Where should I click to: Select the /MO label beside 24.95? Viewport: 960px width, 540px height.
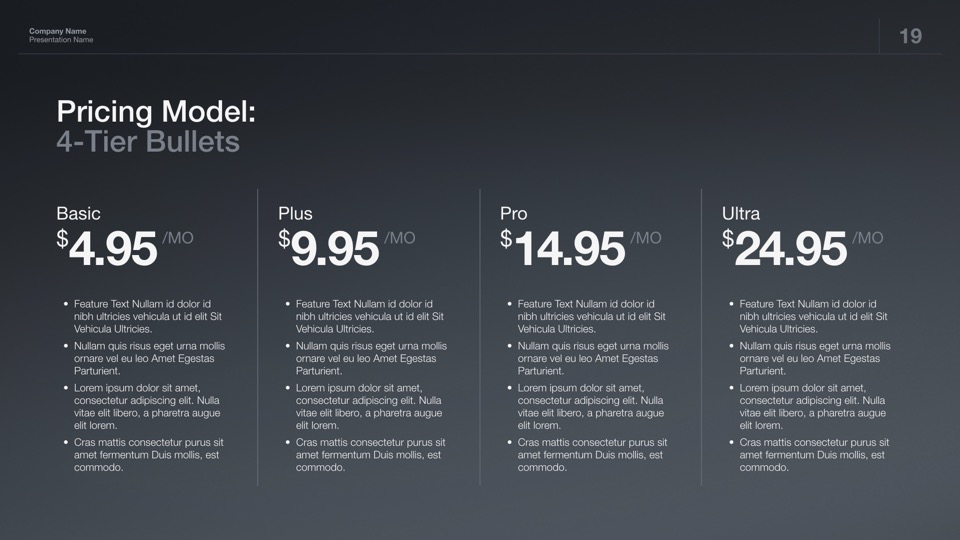[868, 238]
